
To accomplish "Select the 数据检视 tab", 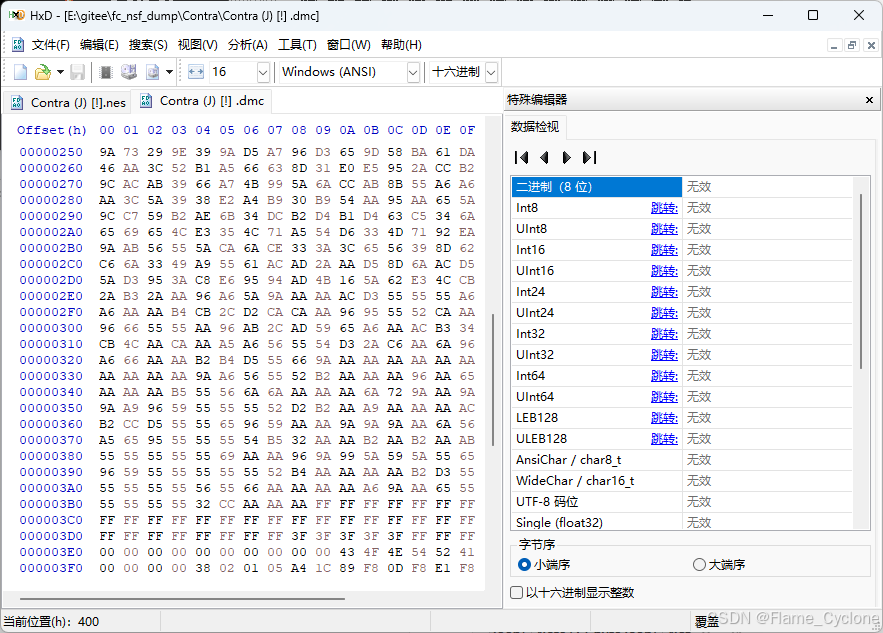I will [535, 127].
